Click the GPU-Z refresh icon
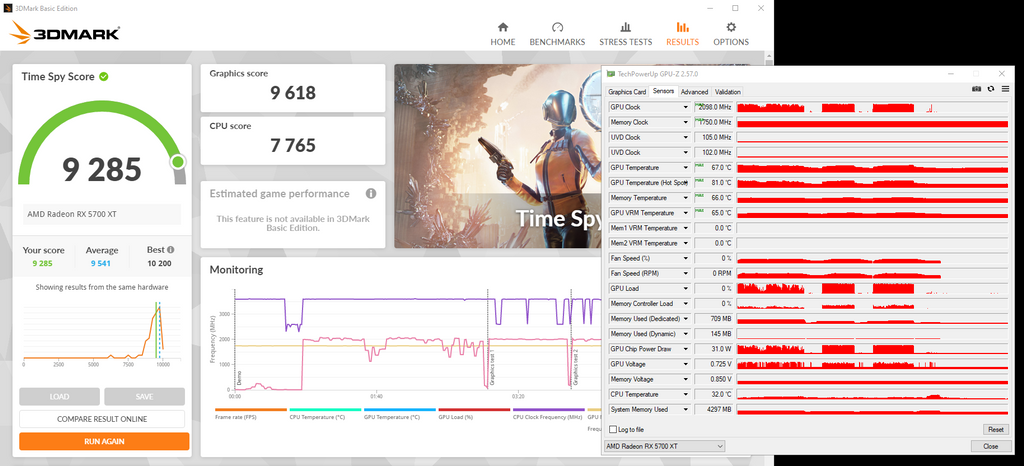This screenshot has height=466, width=1024. pos(991,89)
